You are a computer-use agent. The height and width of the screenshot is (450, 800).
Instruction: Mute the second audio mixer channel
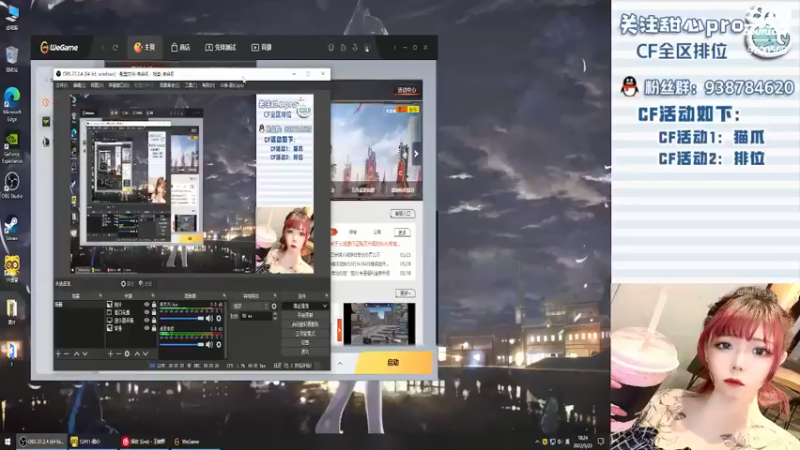(x=209, y=344)
